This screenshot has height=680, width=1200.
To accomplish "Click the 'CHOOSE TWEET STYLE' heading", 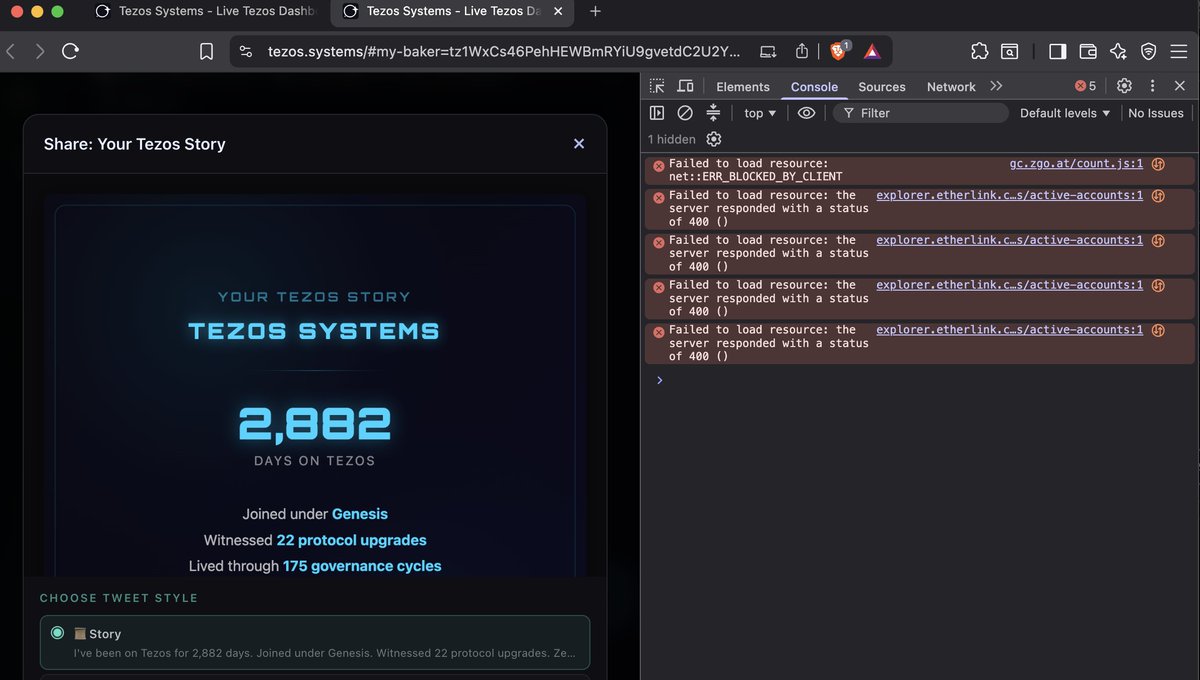I will point(119,598).
